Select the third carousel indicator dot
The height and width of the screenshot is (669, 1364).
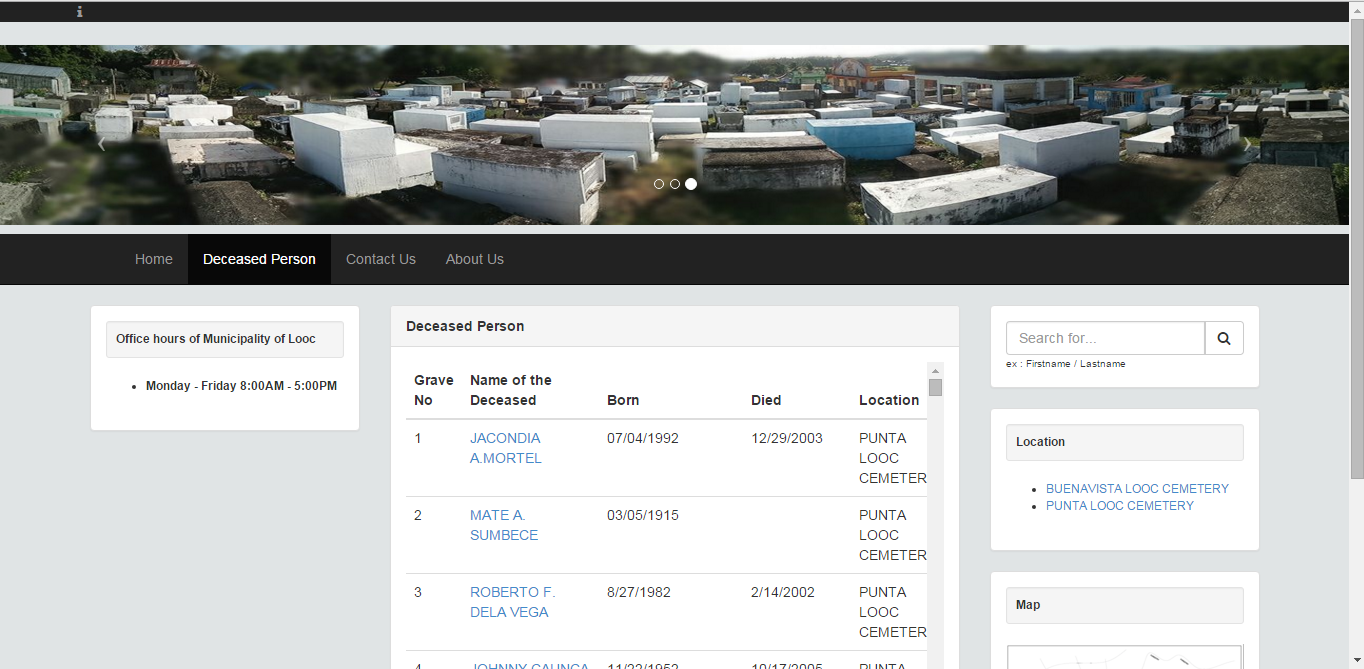[691, 184]
